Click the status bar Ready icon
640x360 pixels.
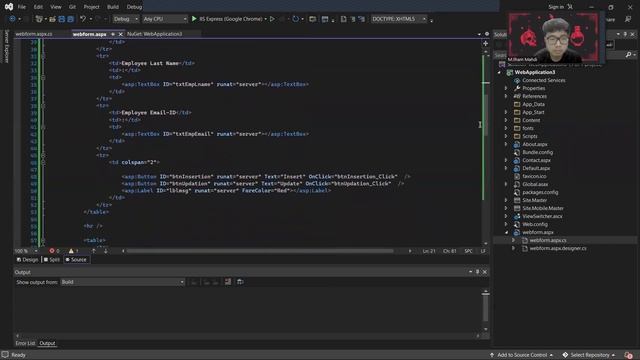click(x=5, y=355)
